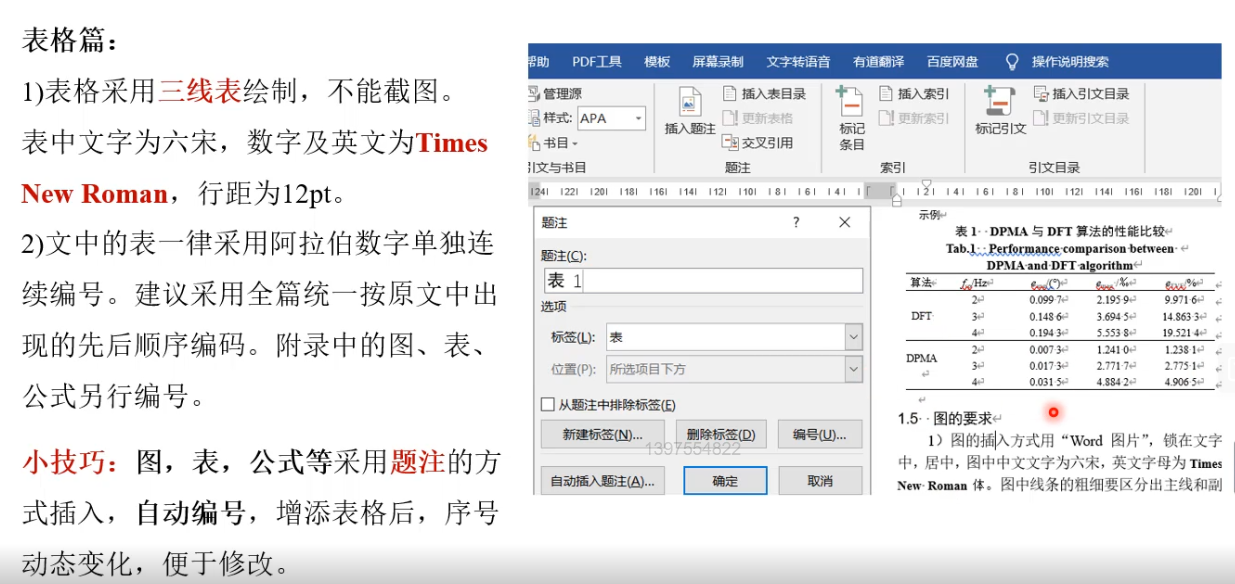Viewport: 1235px width, 584px height.
Task: Open the 有道翻译 ribbon tab
Action: click(x=878, y=62)
